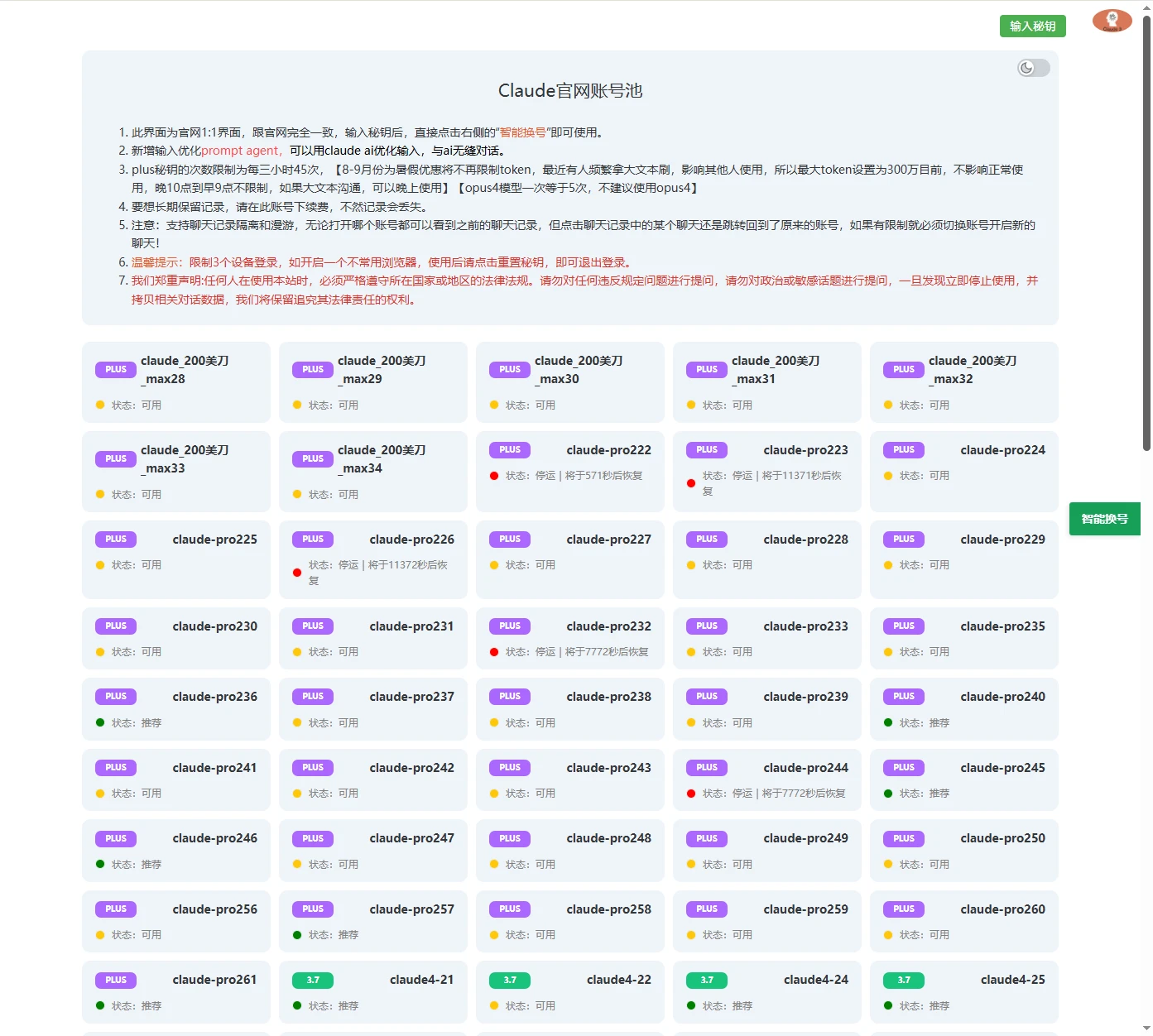
Task: Select claude-pro250 account
Action: point(964,851)
